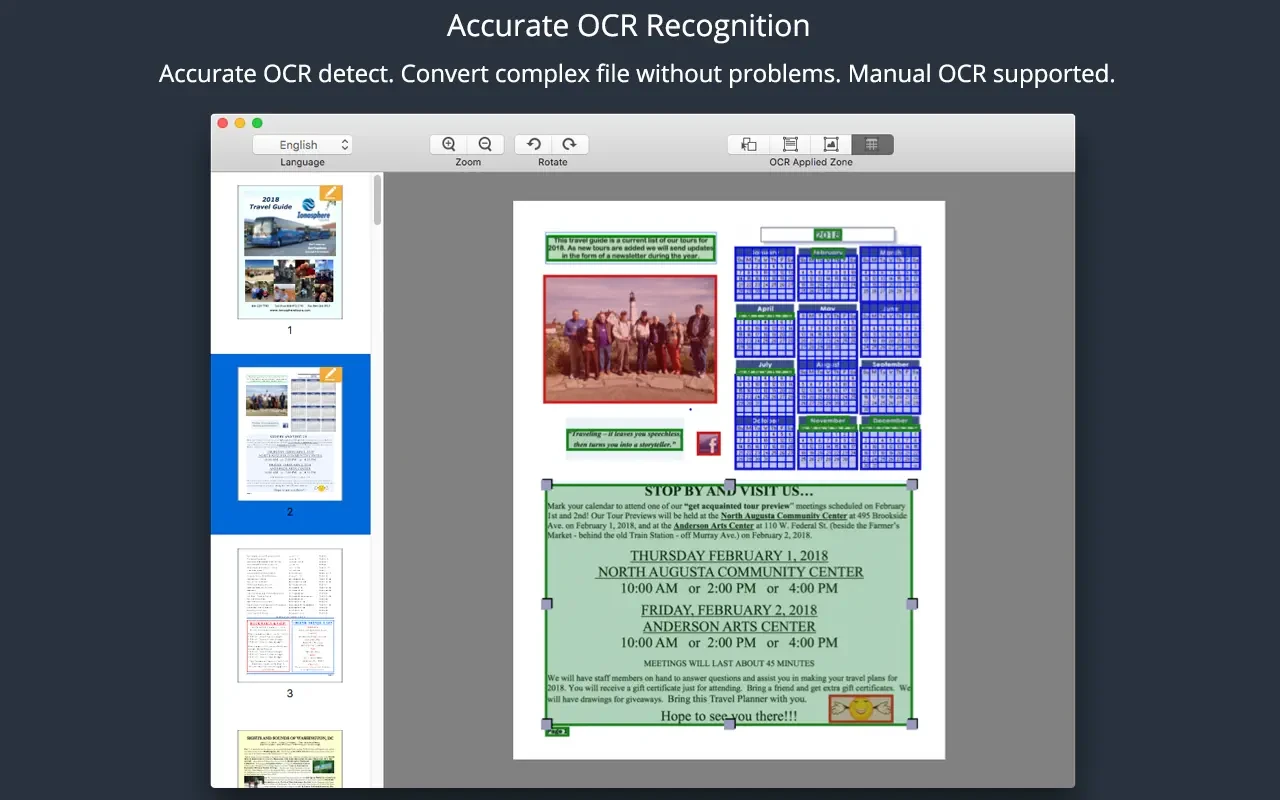Toggle the table zone OCR tool
This screenshot has width=1280, height=800.
pyautogui.click(x=872, y=144)
